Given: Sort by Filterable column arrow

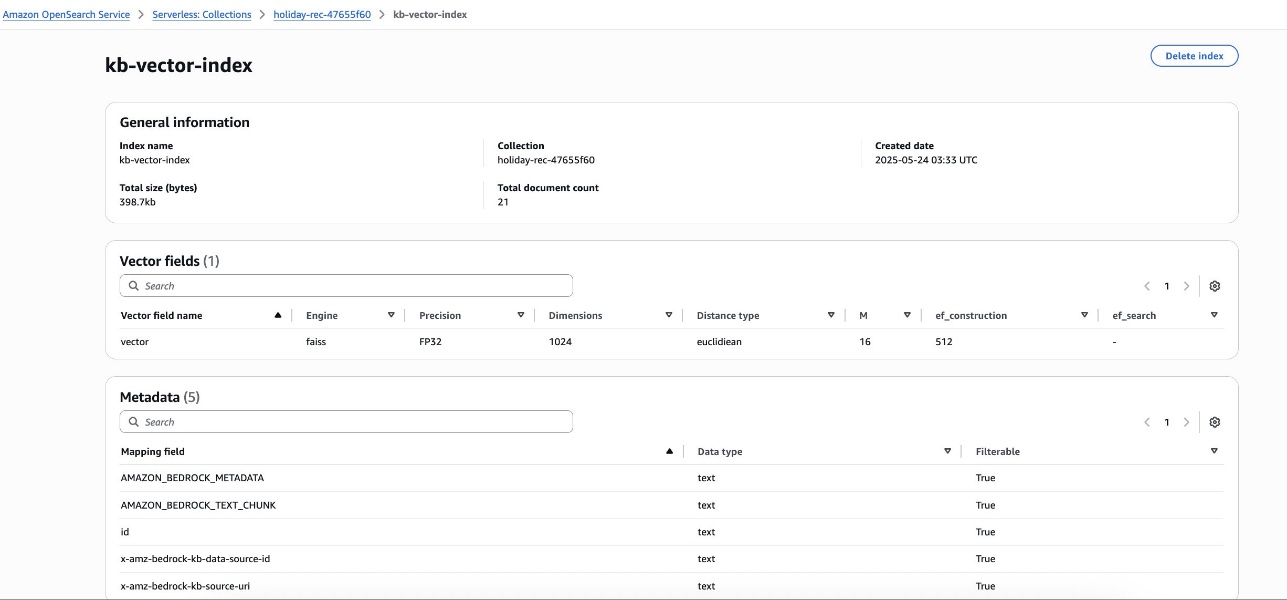Looking at the screenshot, I should [x=1214, y=451].
